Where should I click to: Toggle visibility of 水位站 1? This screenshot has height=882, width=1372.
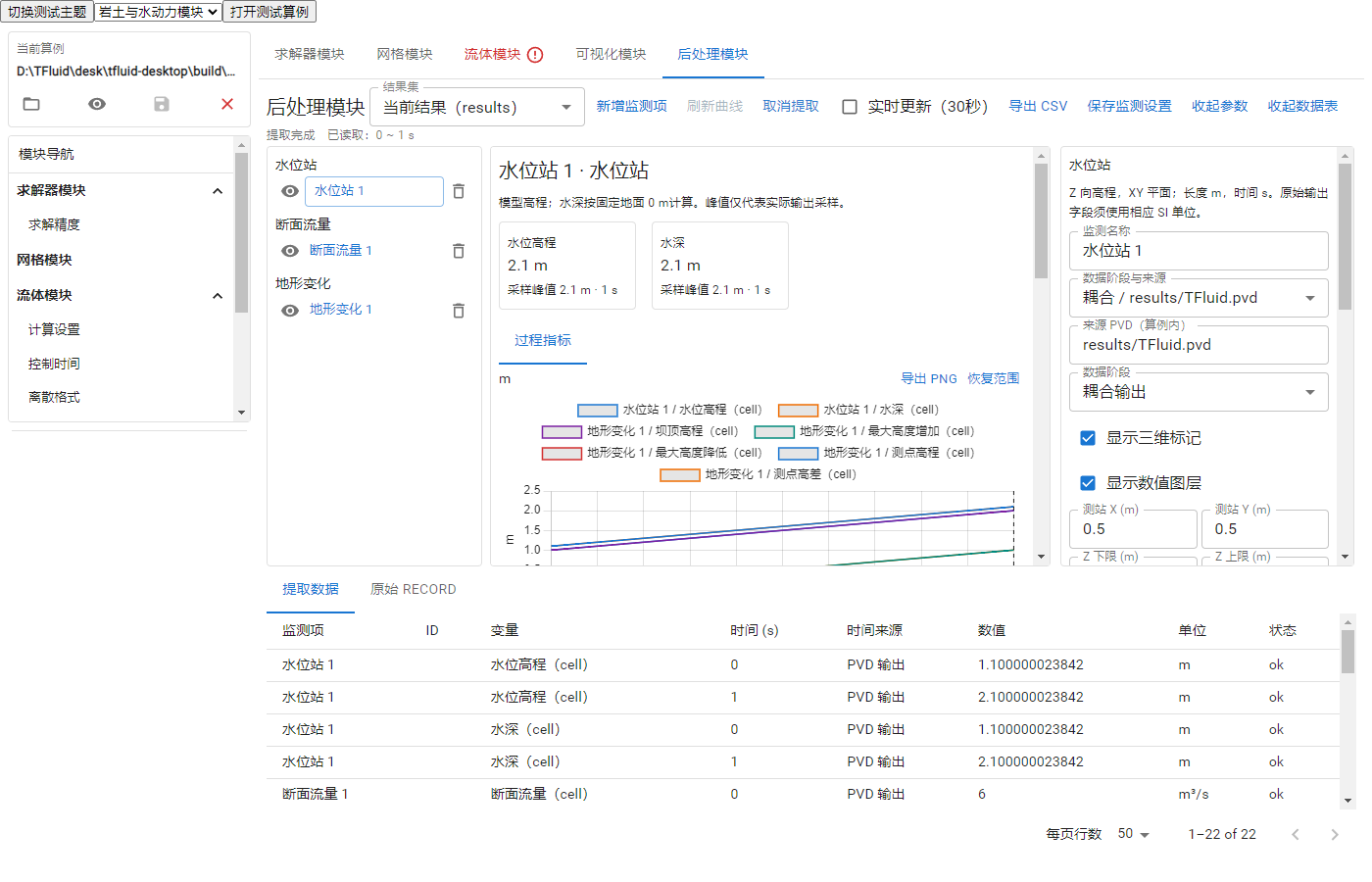(290, 191)
